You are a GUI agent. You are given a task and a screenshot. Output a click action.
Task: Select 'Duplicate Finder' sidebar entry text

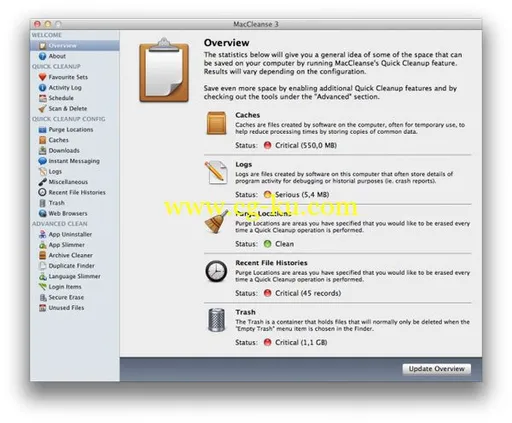(x=72, y=266)
